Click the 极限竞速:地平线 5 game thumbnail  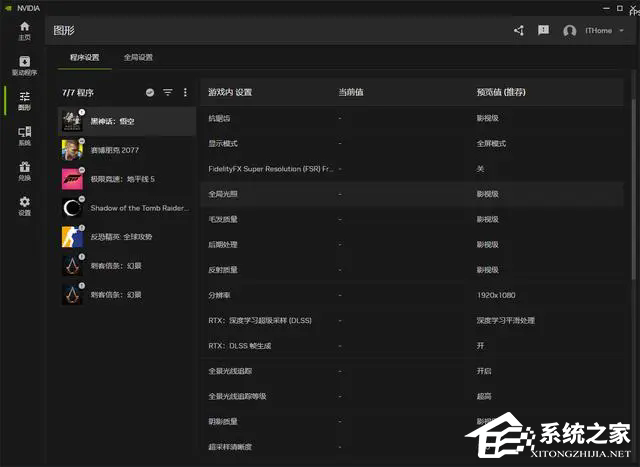[x=72, y=179]
